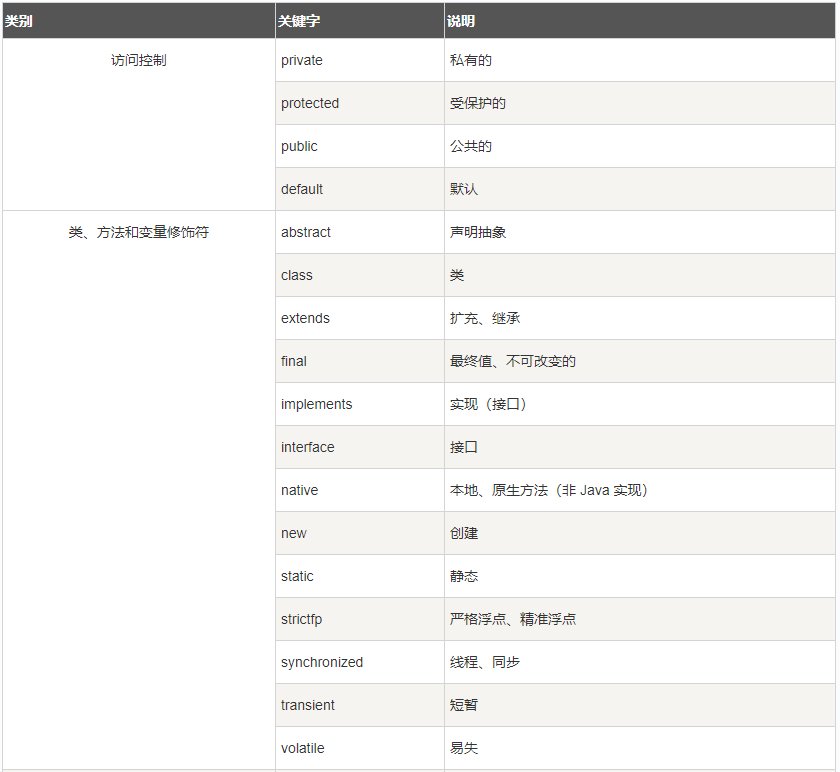Screen dimensions: 840x772
Task: Click the strictfp keyword cell
Action: 359,619
